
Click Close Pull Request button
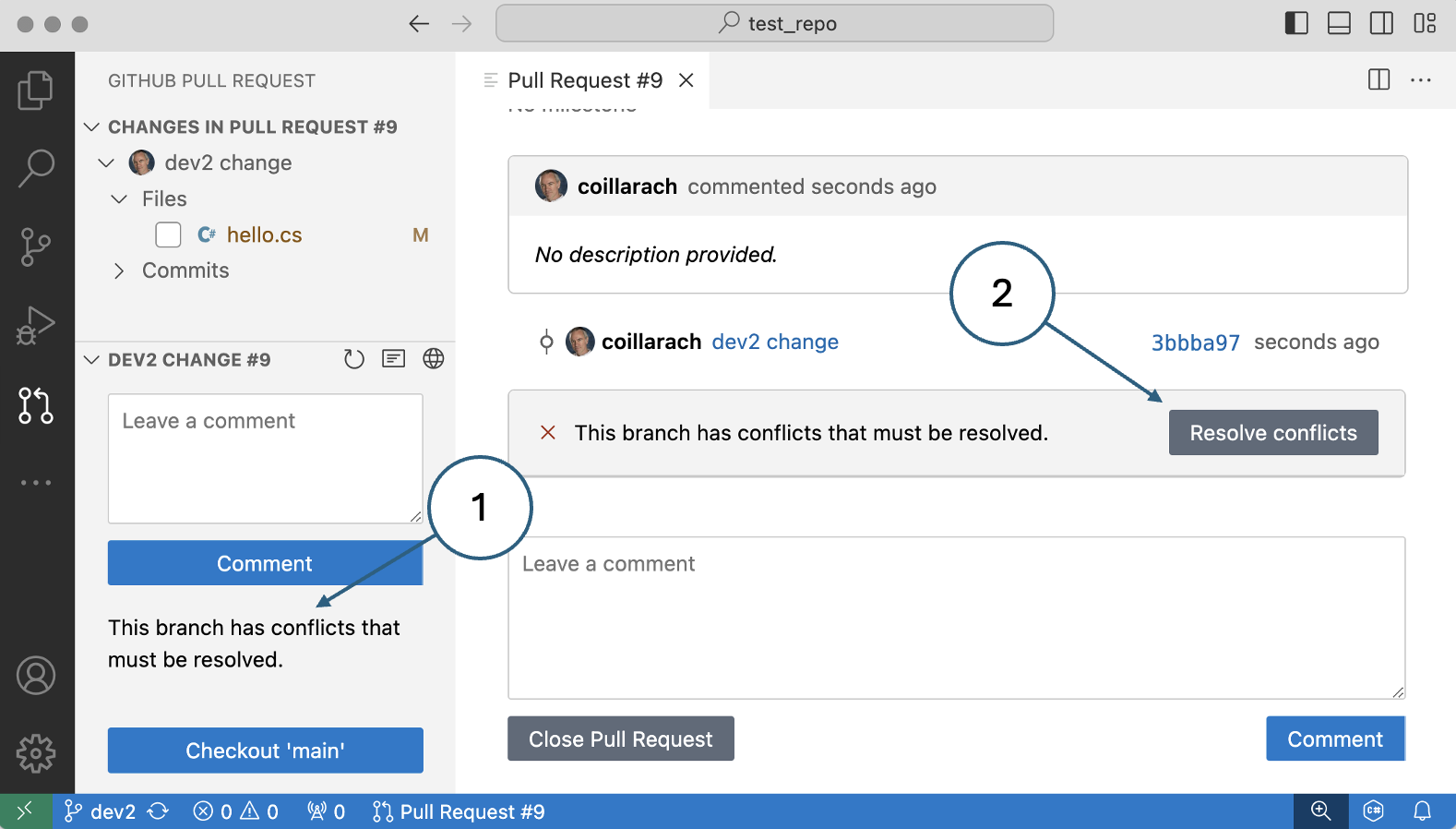[x=621, y=739]
